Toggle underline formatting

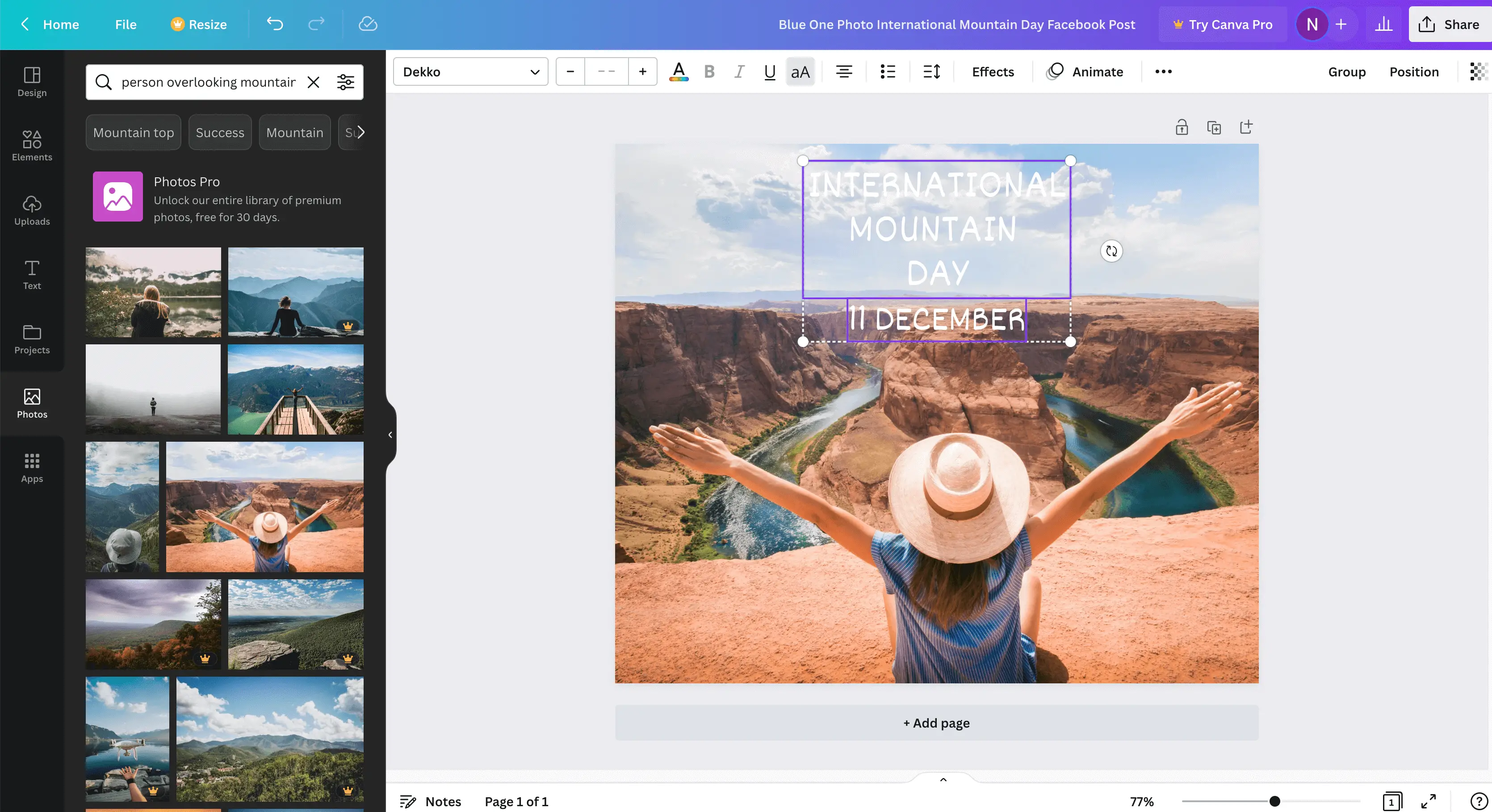pyautogui.click(x=769, y=71)
